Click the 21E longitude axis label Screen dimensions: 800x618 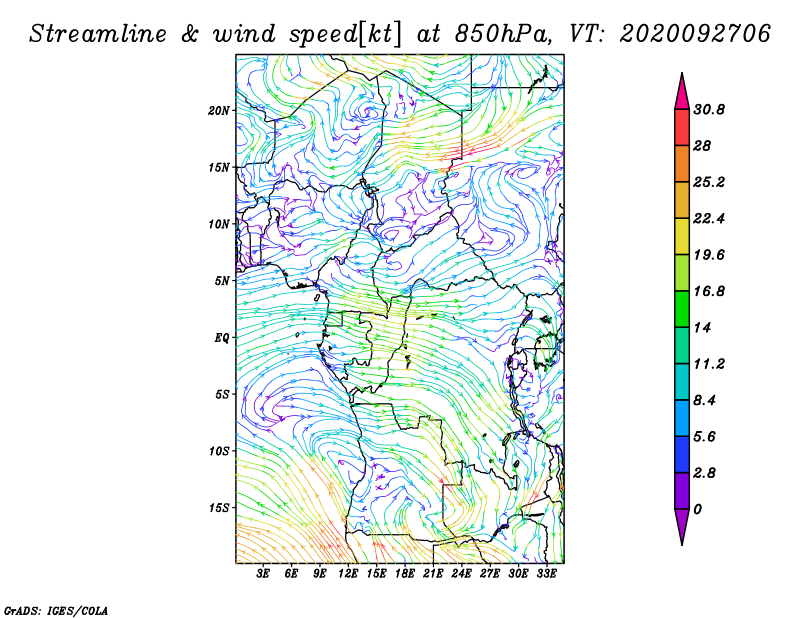(433, 574)
